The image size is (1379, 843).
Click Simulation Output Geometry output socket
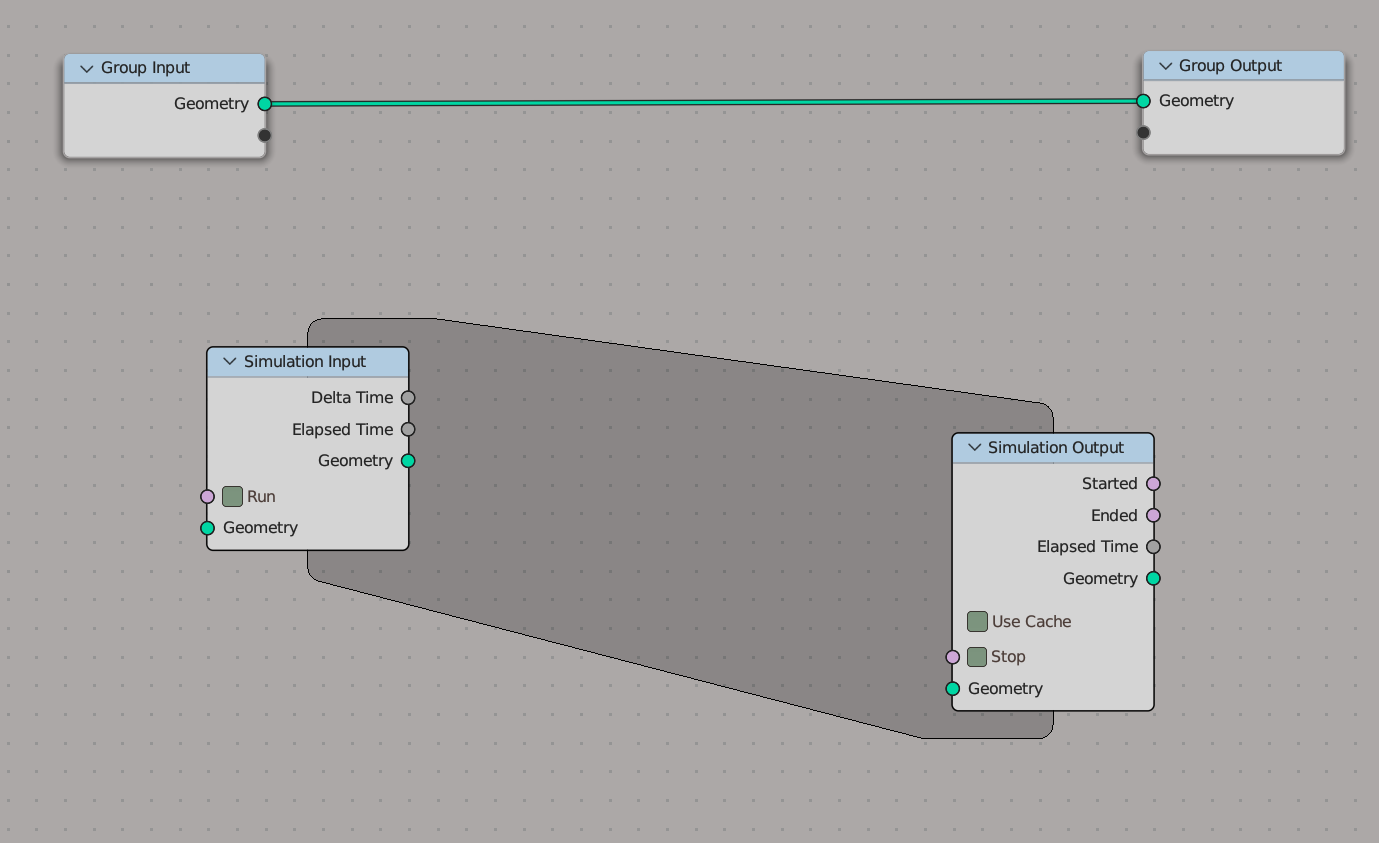[1153, 578]
